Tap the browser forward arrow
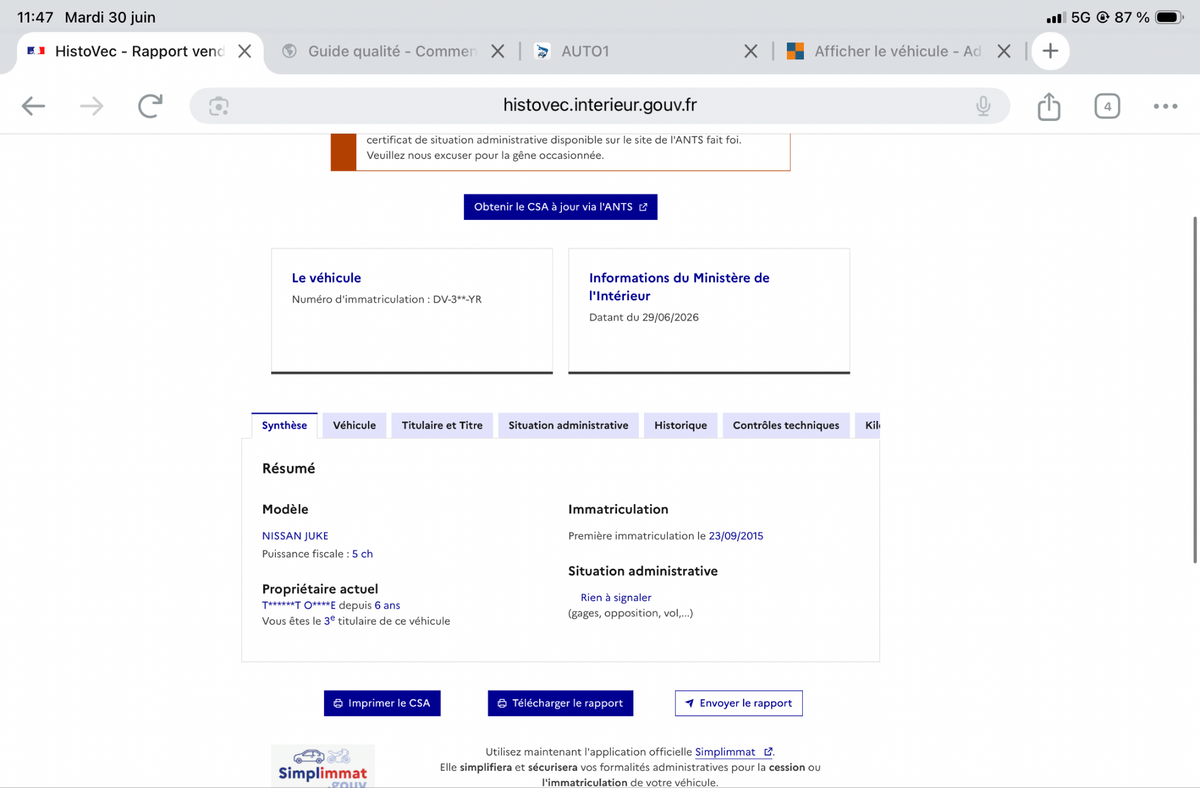This screenshot has height=788, width=1200. point(91,106)
